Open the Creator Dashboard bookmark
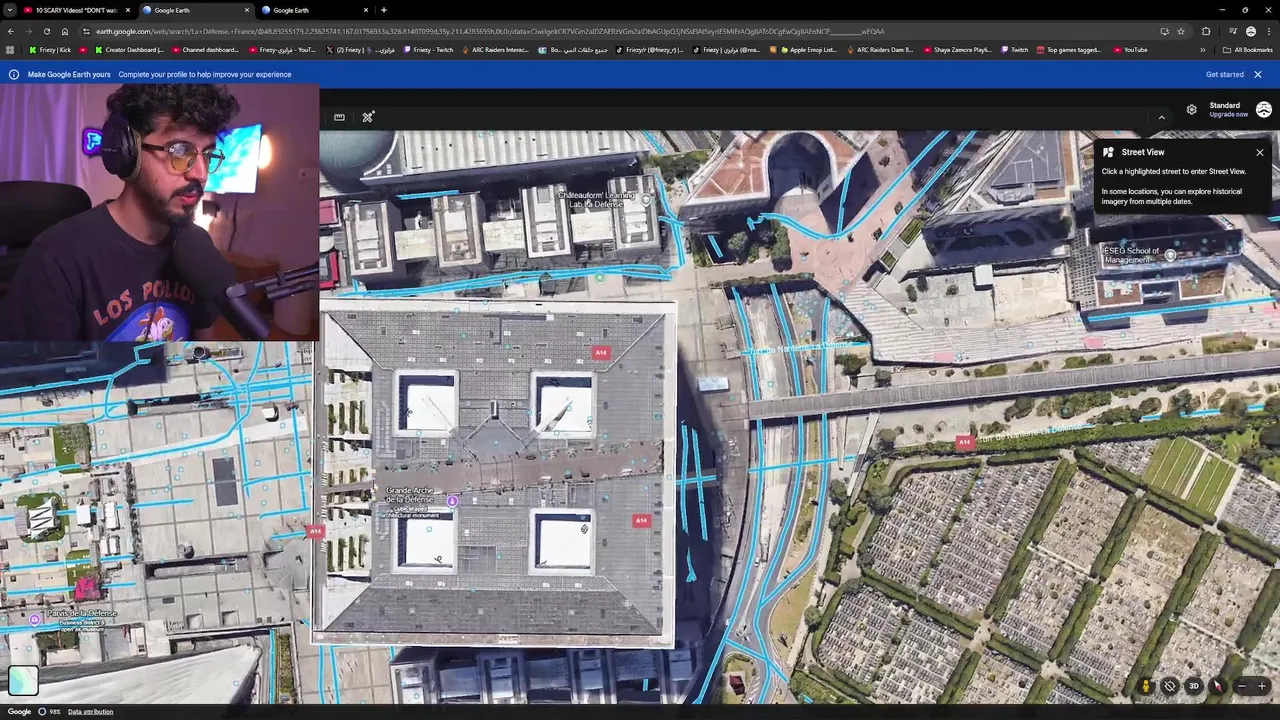 (x=129, y=50)
